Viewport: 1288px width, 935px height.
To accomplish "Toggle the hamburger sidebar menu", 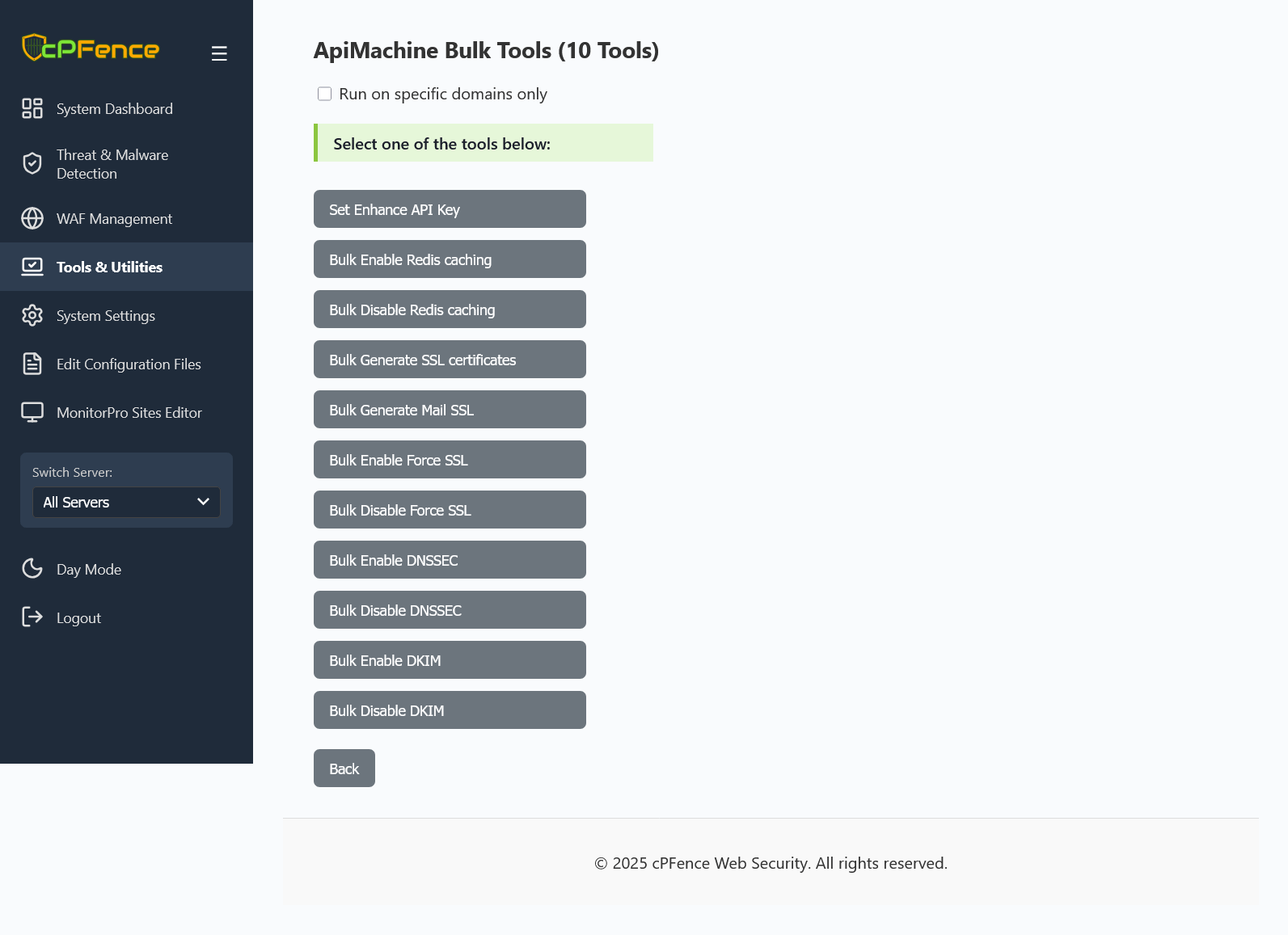I will click(219, 53).
